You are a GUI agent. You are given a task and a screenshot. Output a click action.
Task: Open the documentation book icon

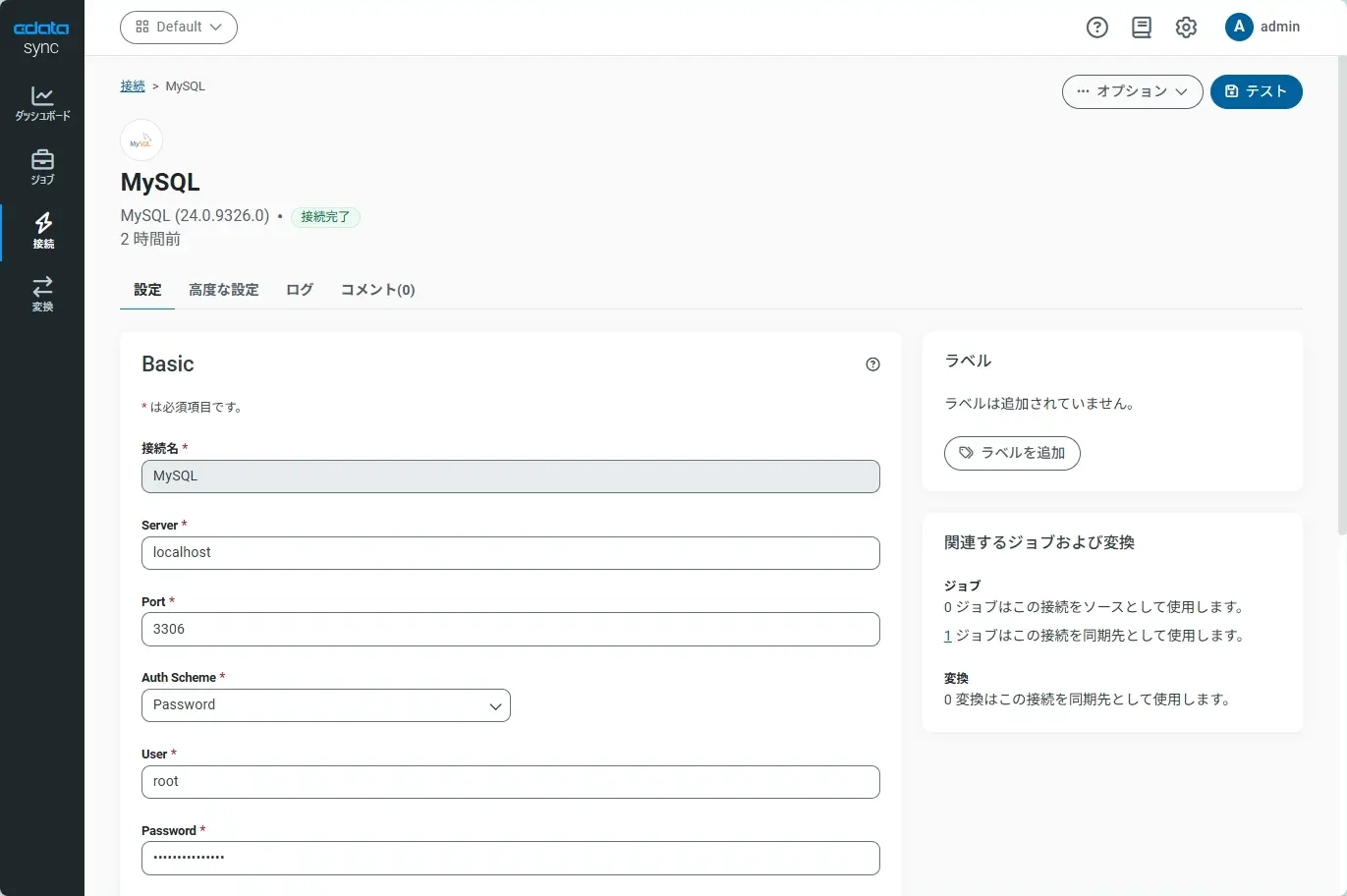tap(1142, 28)
